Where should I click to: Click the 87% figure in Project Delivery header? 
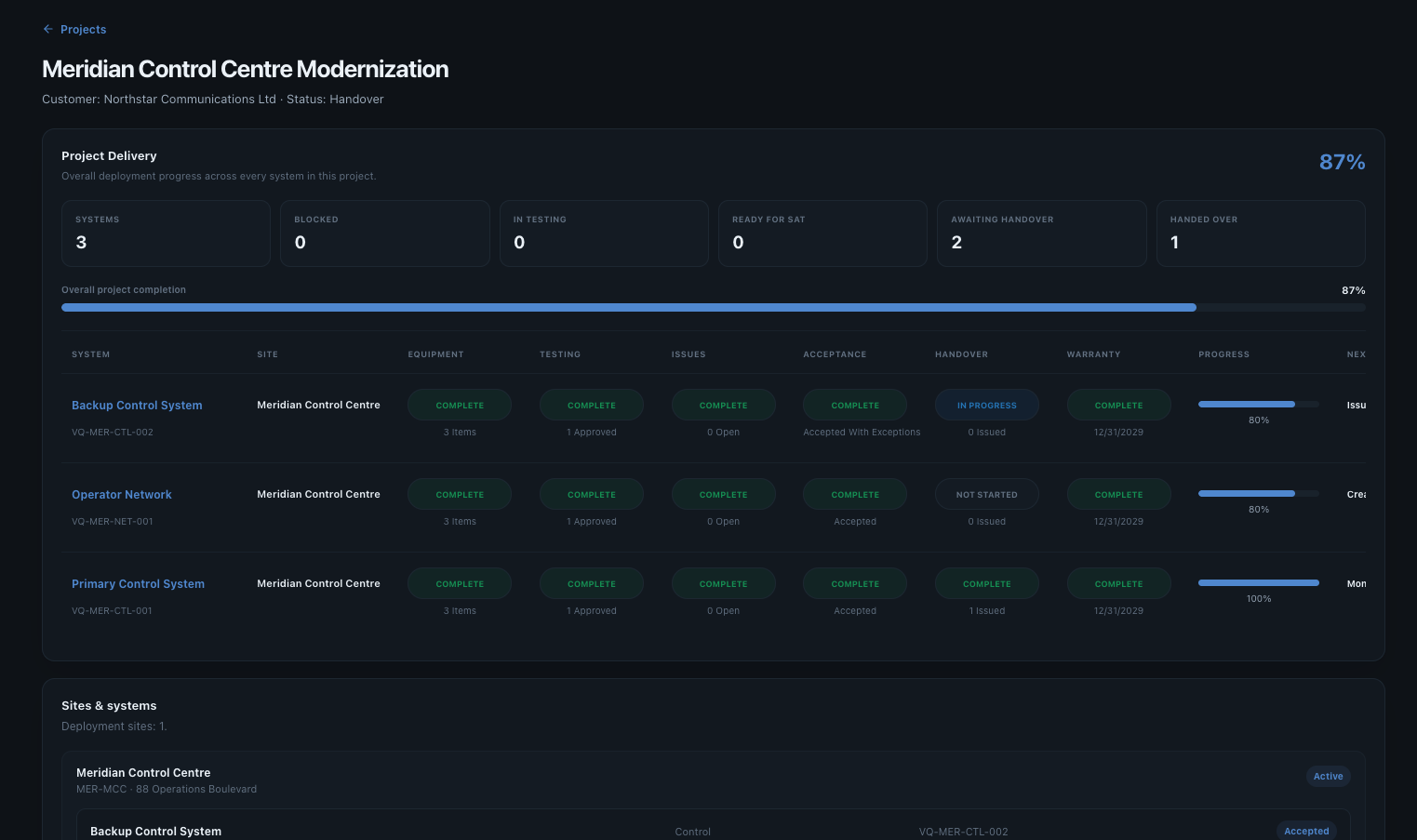(1342, 162)
